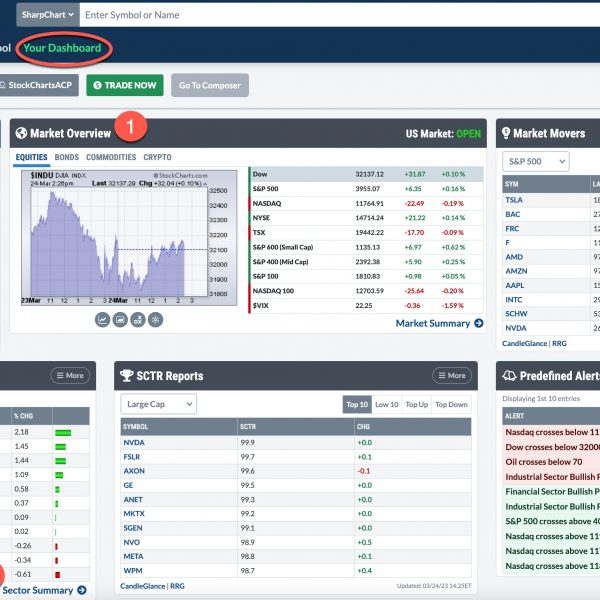
Task: Select the NYSE row in Market Overview
Action: (x=367, y=218)
